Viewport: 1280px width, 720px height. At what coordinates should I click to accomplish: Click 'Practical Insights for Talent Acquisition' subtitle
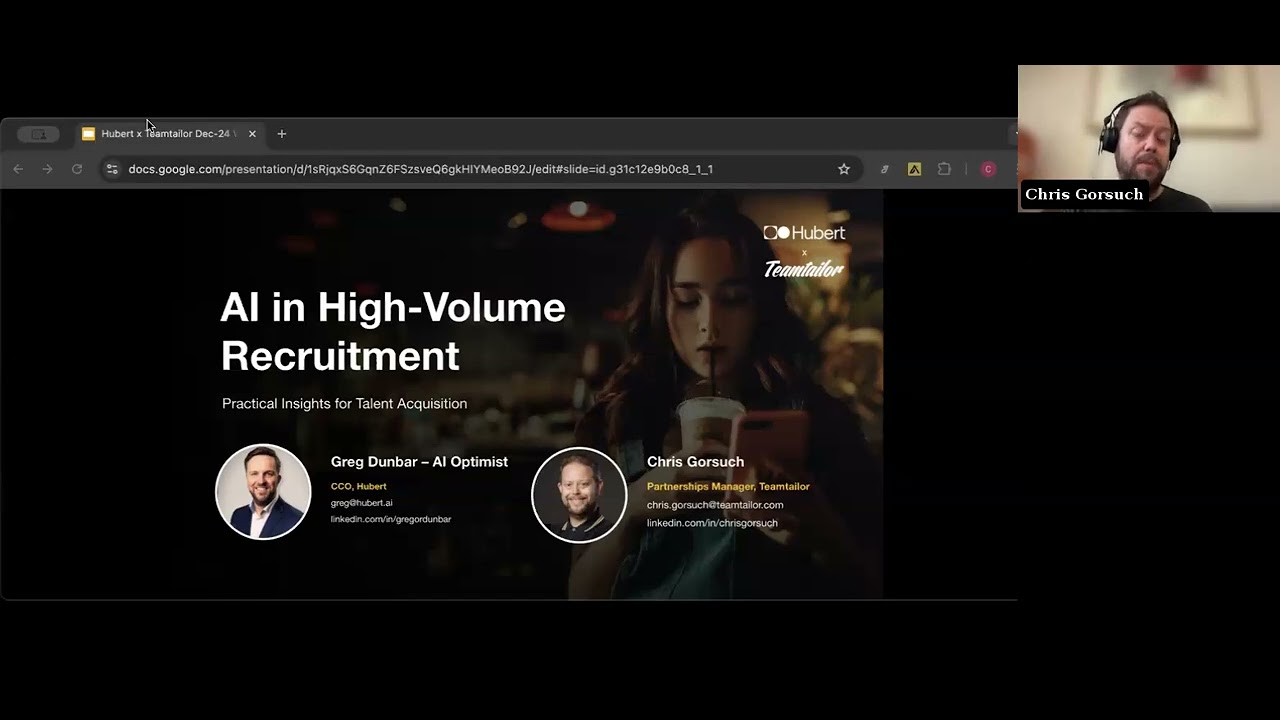[x=344, y=403]
